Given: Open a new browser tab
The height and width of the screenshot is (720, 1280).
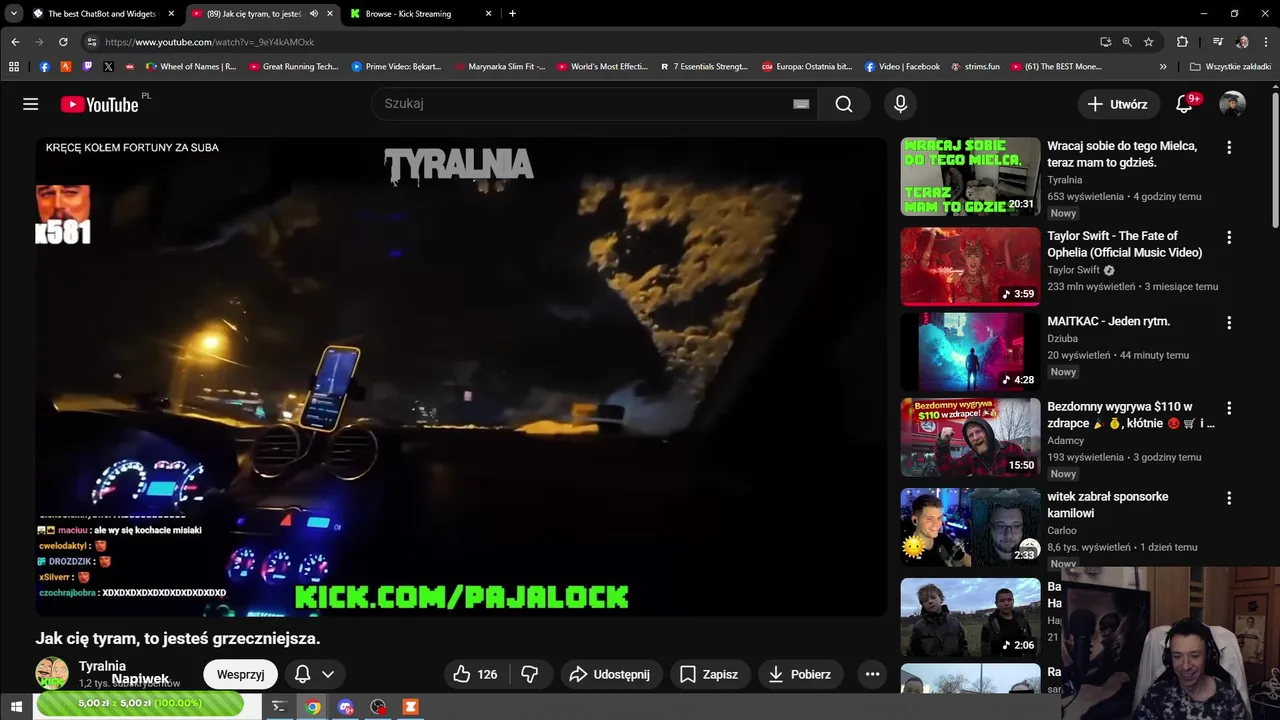Looking at the screenshot, I should (x=512, y=14).
